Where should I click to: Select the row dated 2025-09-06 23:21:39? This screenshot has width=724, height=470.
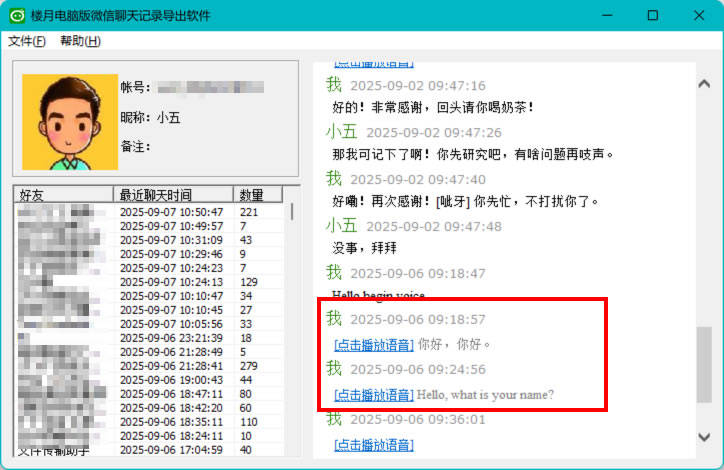[150, 338]
